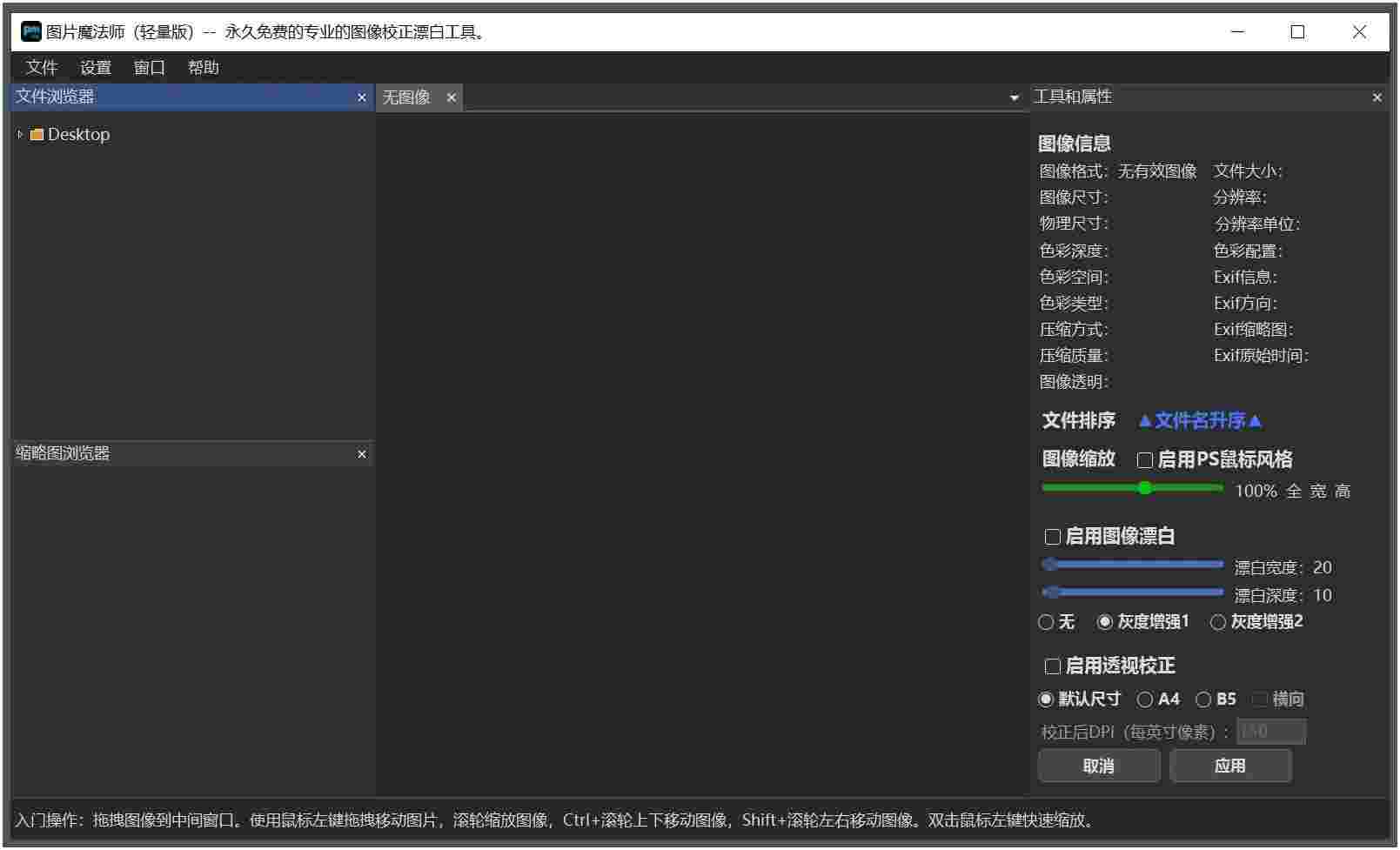Open the tab list dropdown arrow
Image resolution: width=1400 pixels, height=850 pixels.
pyautogui.click(x=1014, y=97)
